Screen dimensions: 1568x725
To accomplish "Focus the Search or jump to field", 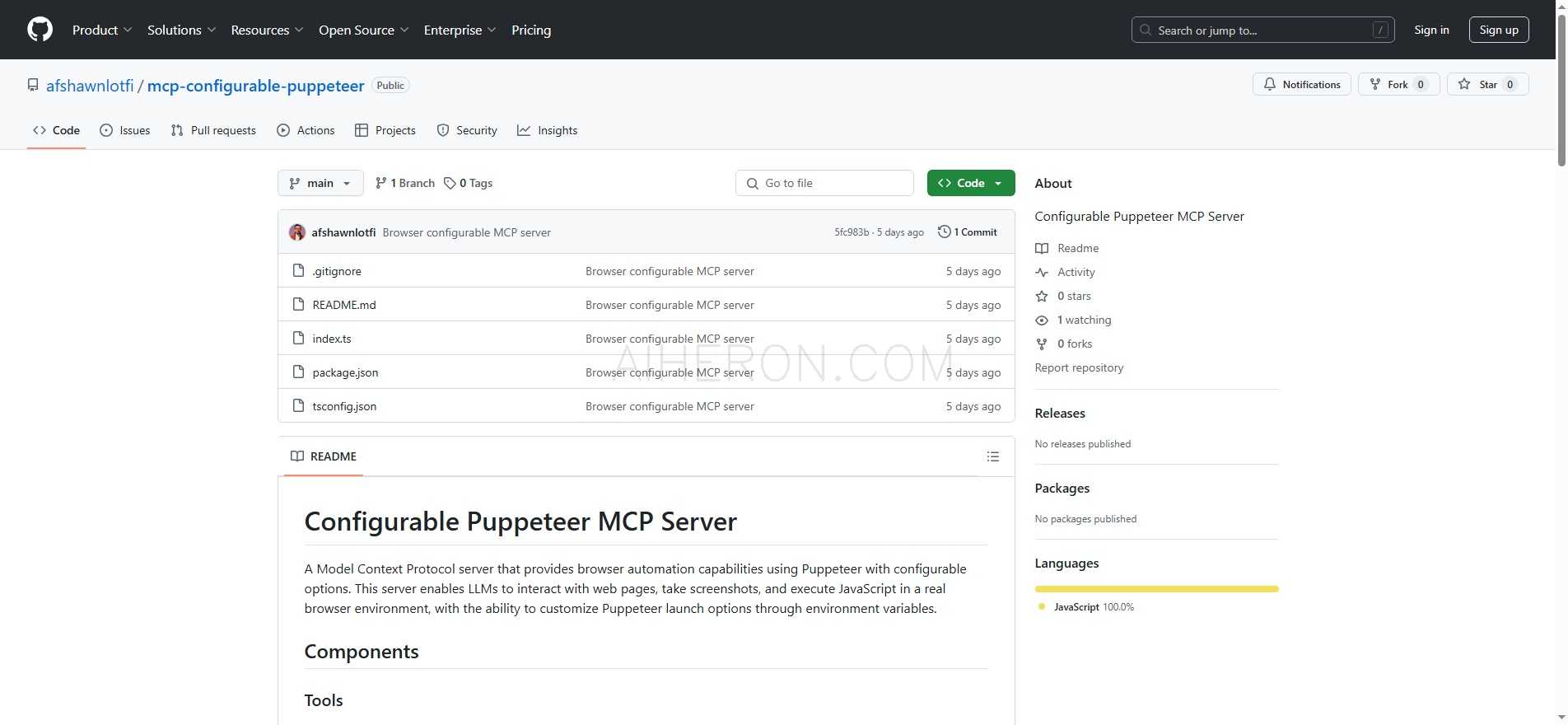I will (x=1263, y=30).
